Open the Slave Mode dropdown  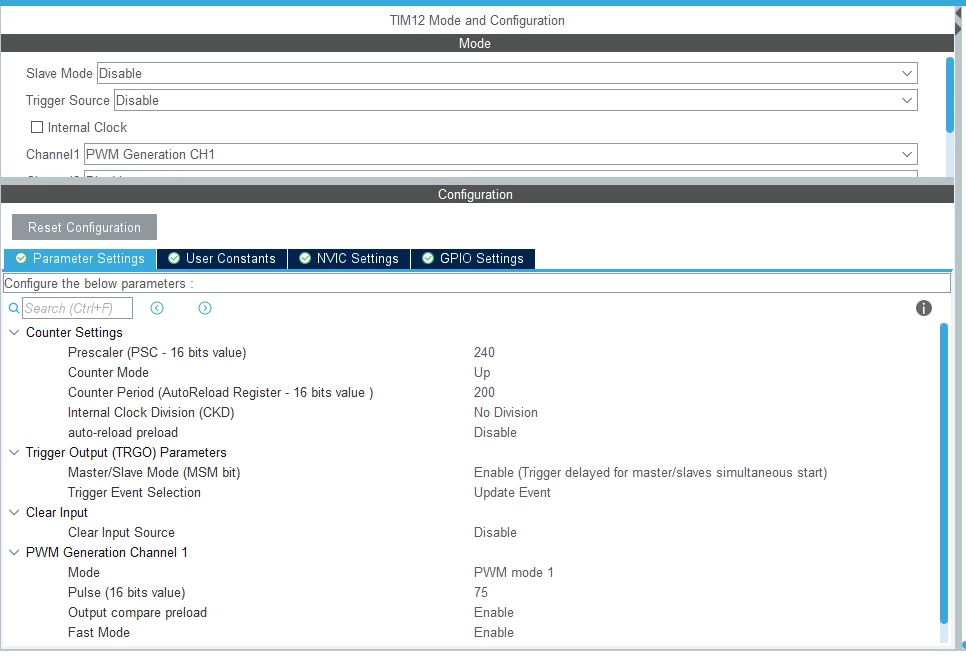pyautogui.click(x=507, y=73)
